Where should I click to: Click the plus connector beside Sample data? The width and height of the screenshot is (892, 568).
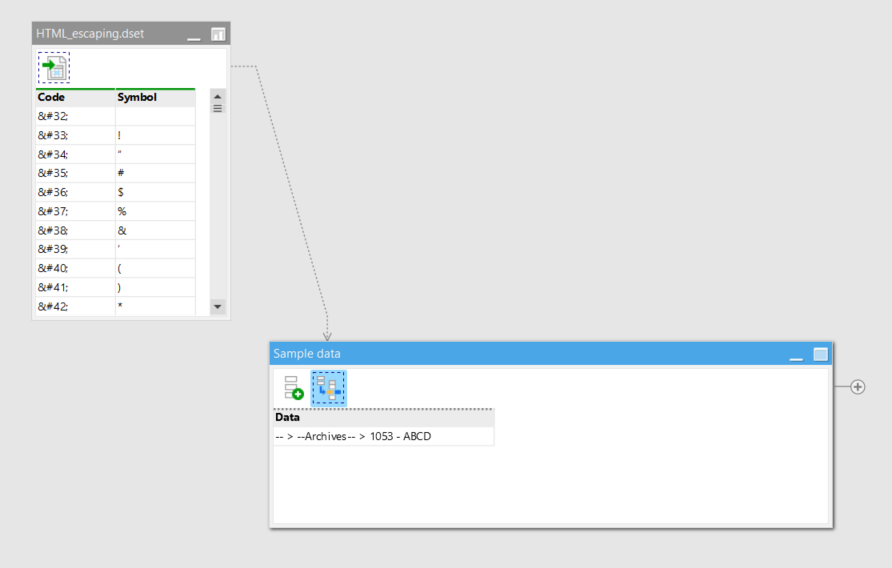[857, 387]
